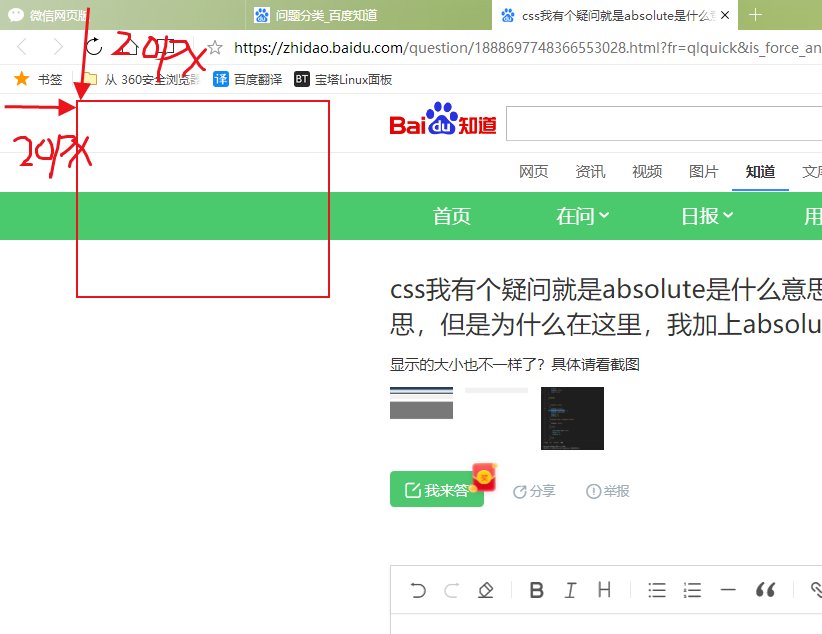Select the 图片 search category
The height and width of the screenshot is (634, 822).
coord(704,171)
